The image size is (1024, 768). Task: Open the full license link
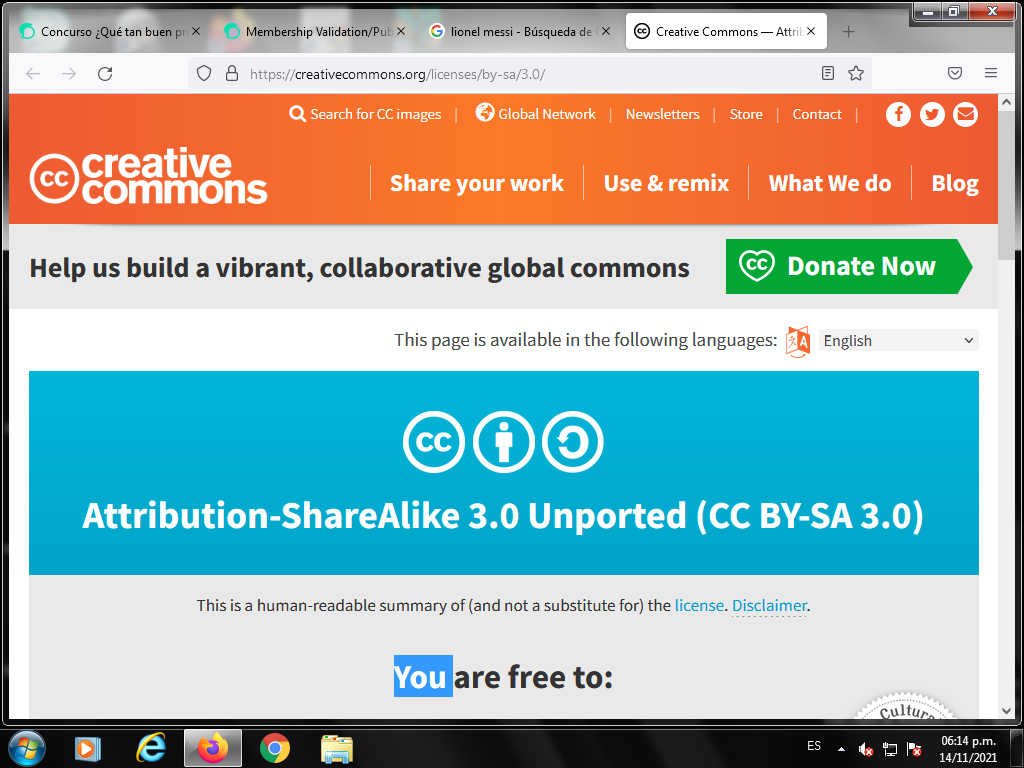click(699, 605)
